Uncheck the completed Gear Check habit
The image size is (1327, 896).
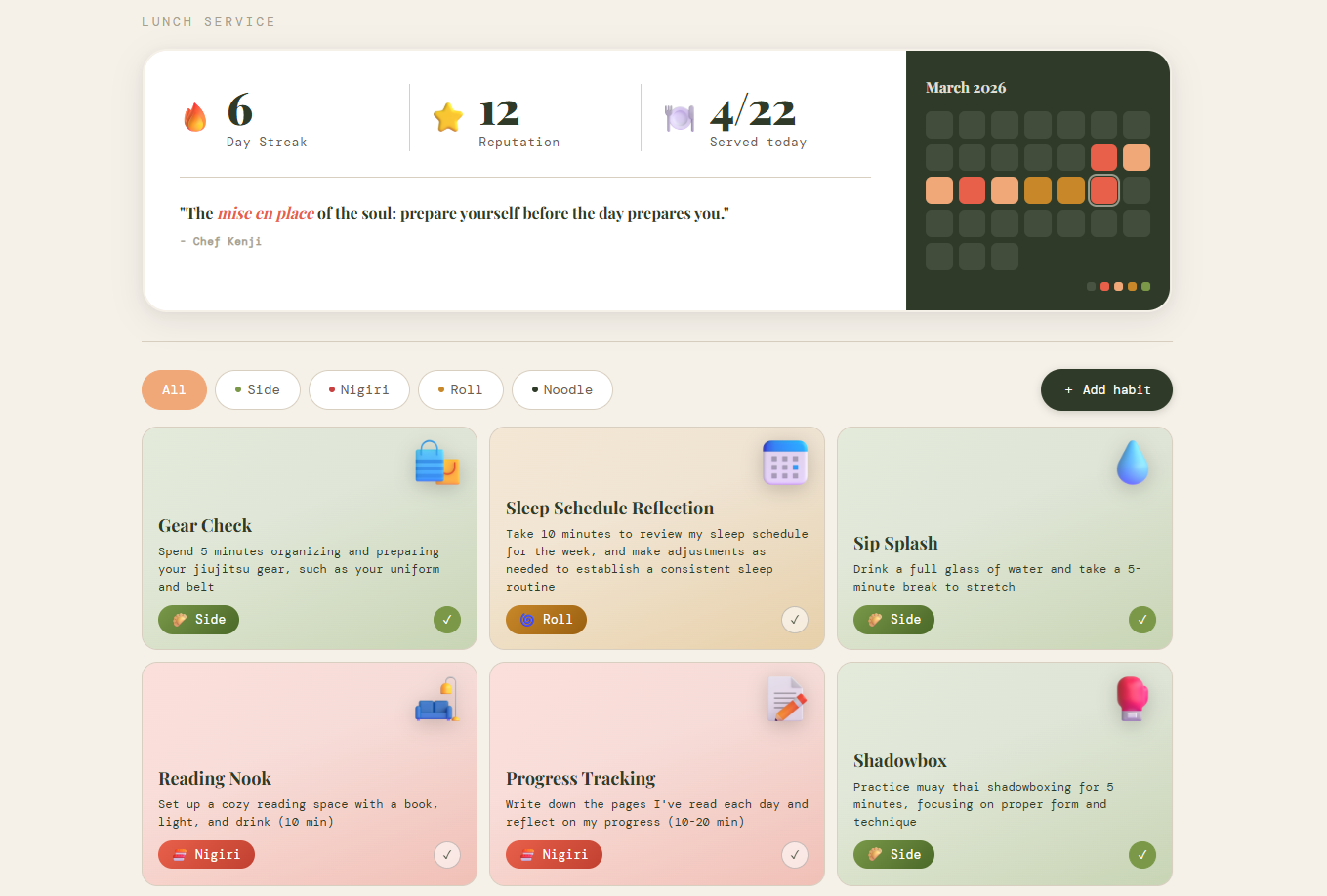pos(447,620)
